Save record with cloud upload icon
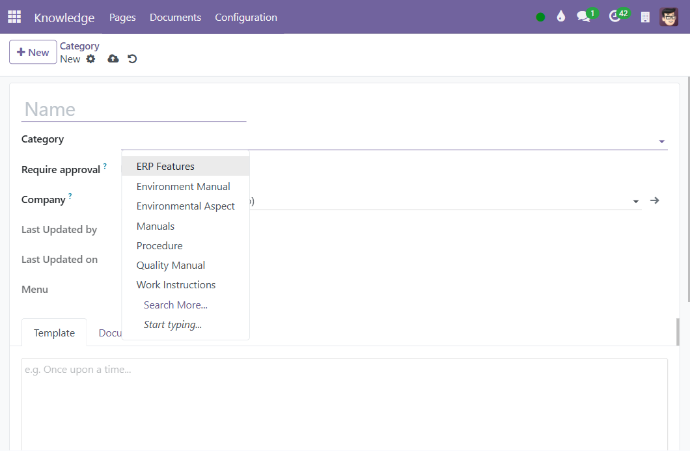Image resolution: width=690 pixels, height=451 pixels. click(x=113, y=59)
